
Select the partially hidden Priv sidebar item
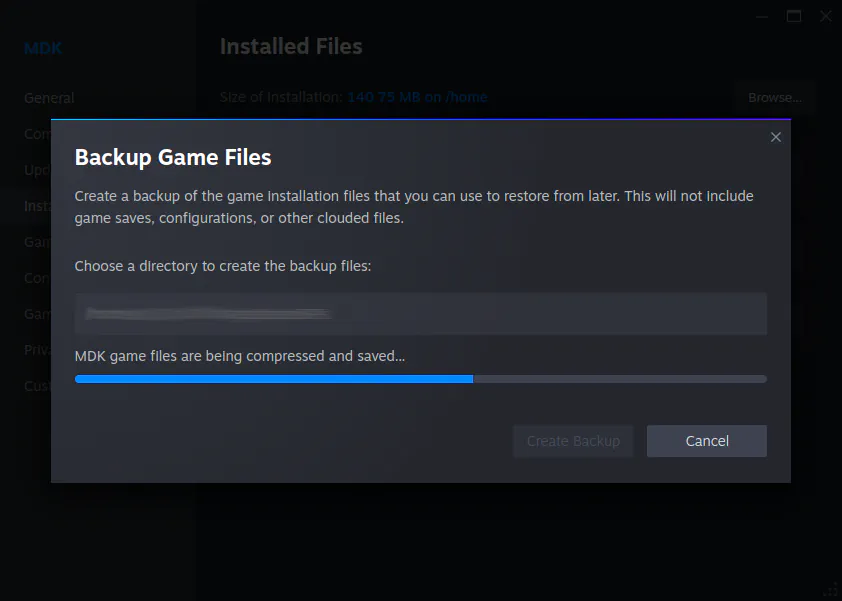[37, 350]
